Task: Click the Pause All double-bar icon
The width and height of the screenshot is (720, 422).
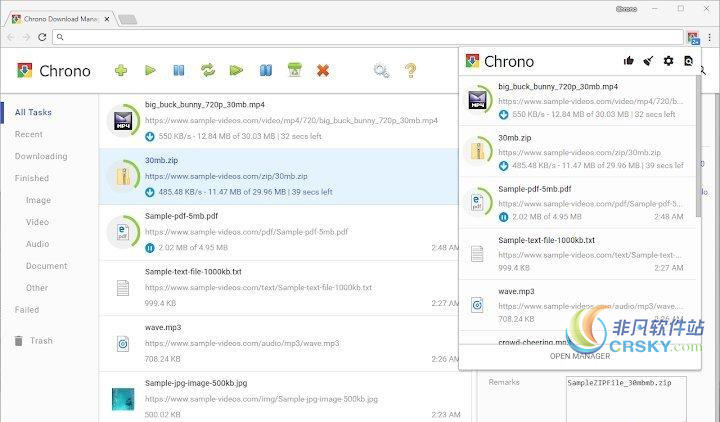Action: [x=265, y=70]
